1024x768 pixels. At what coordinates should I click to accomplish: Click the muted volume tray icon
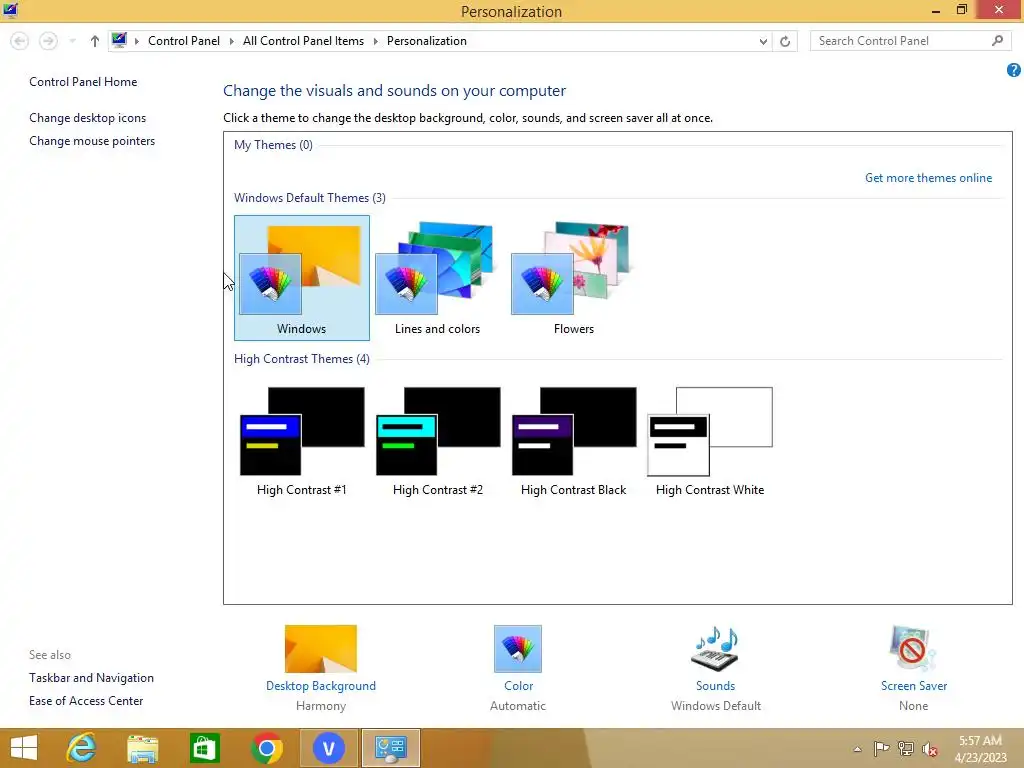[930, 749]
